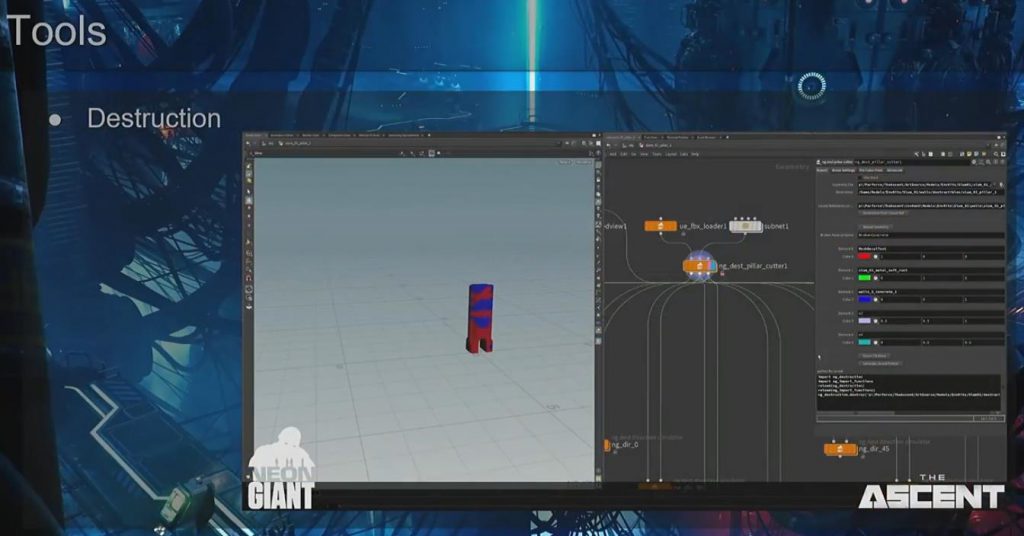Open the blue color swatch
Image resolution: width=1024 pixels, height=536 pixels.
(x=865, y=300)
